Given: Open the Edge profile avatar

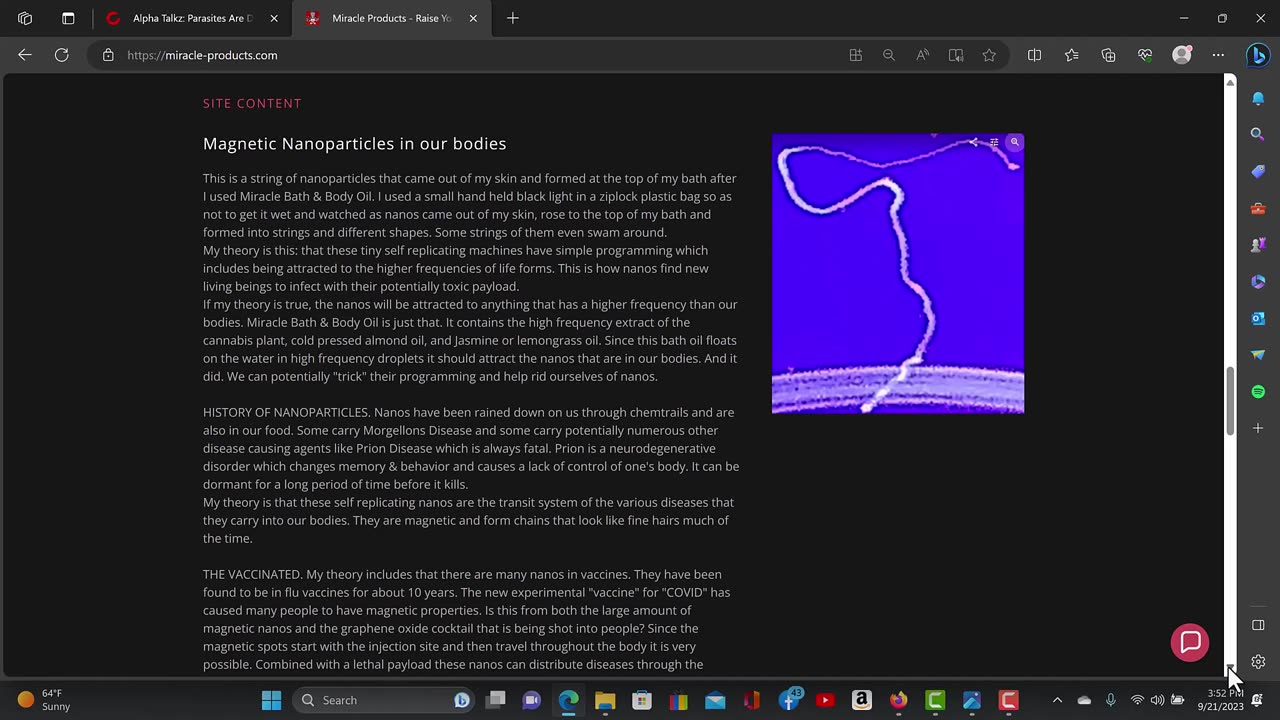Looking at the screenshot, I should 1182,55.
